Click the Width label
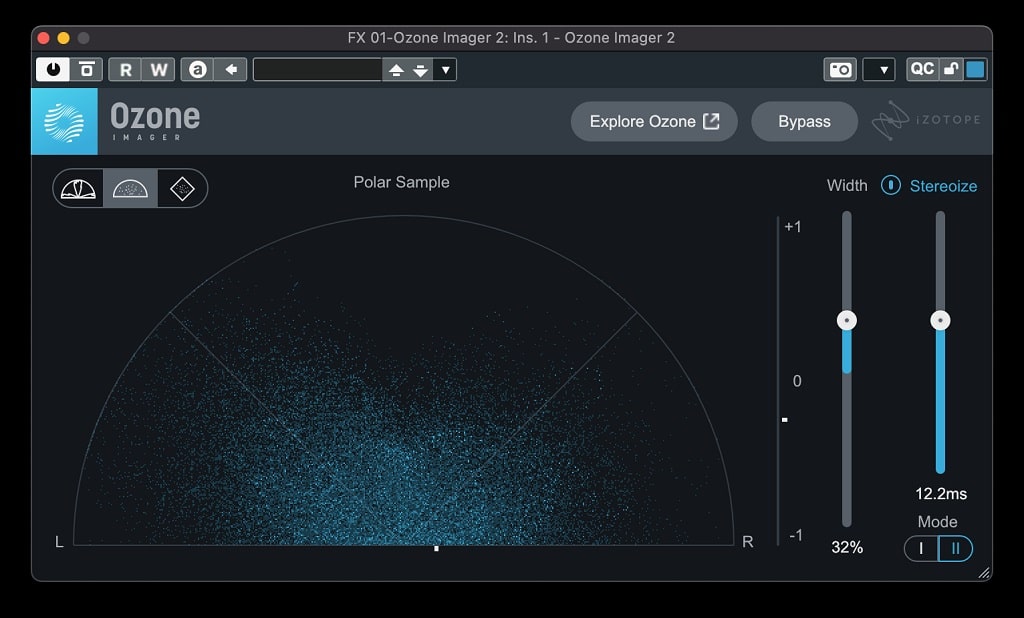This screenshot has width=1024, height=618. (x=847, y=186)
